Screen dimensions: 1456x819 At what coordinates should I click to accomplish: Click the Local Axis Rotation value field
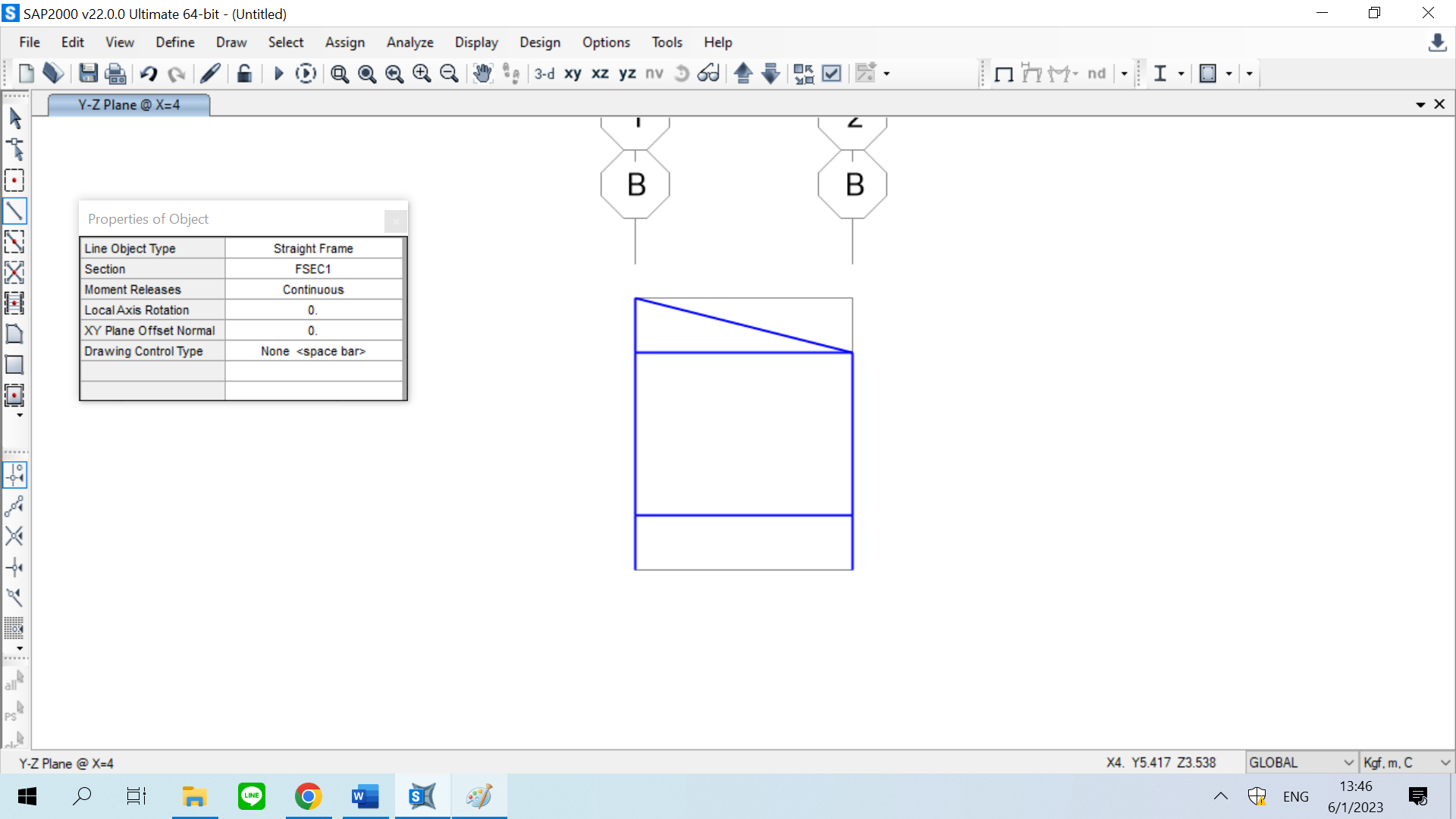[x=313, y=310]
